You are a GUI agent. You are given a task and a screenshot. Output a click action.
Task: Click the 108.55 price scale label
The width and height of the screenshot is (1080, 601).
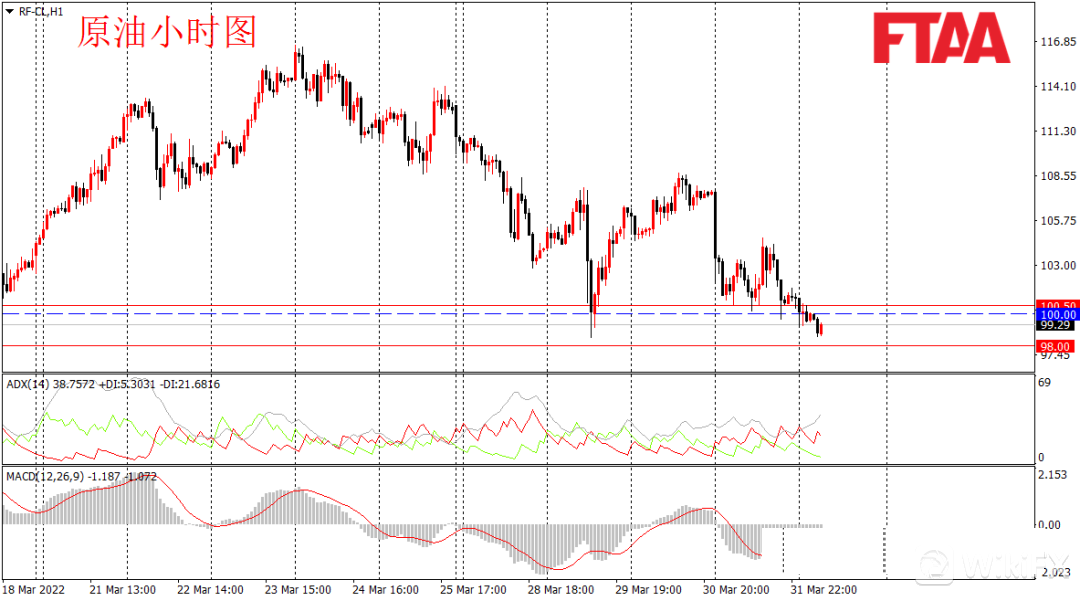[1057, 176]
